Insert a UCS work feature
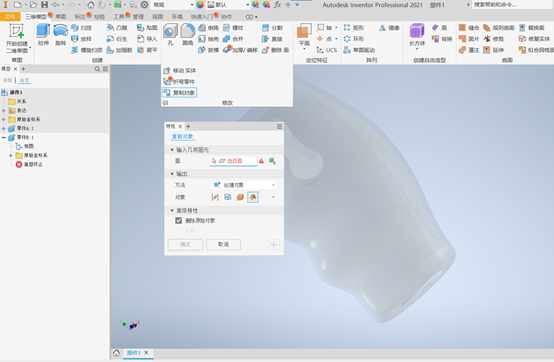Viewport: 554px width, 362px height. [327, 50]
